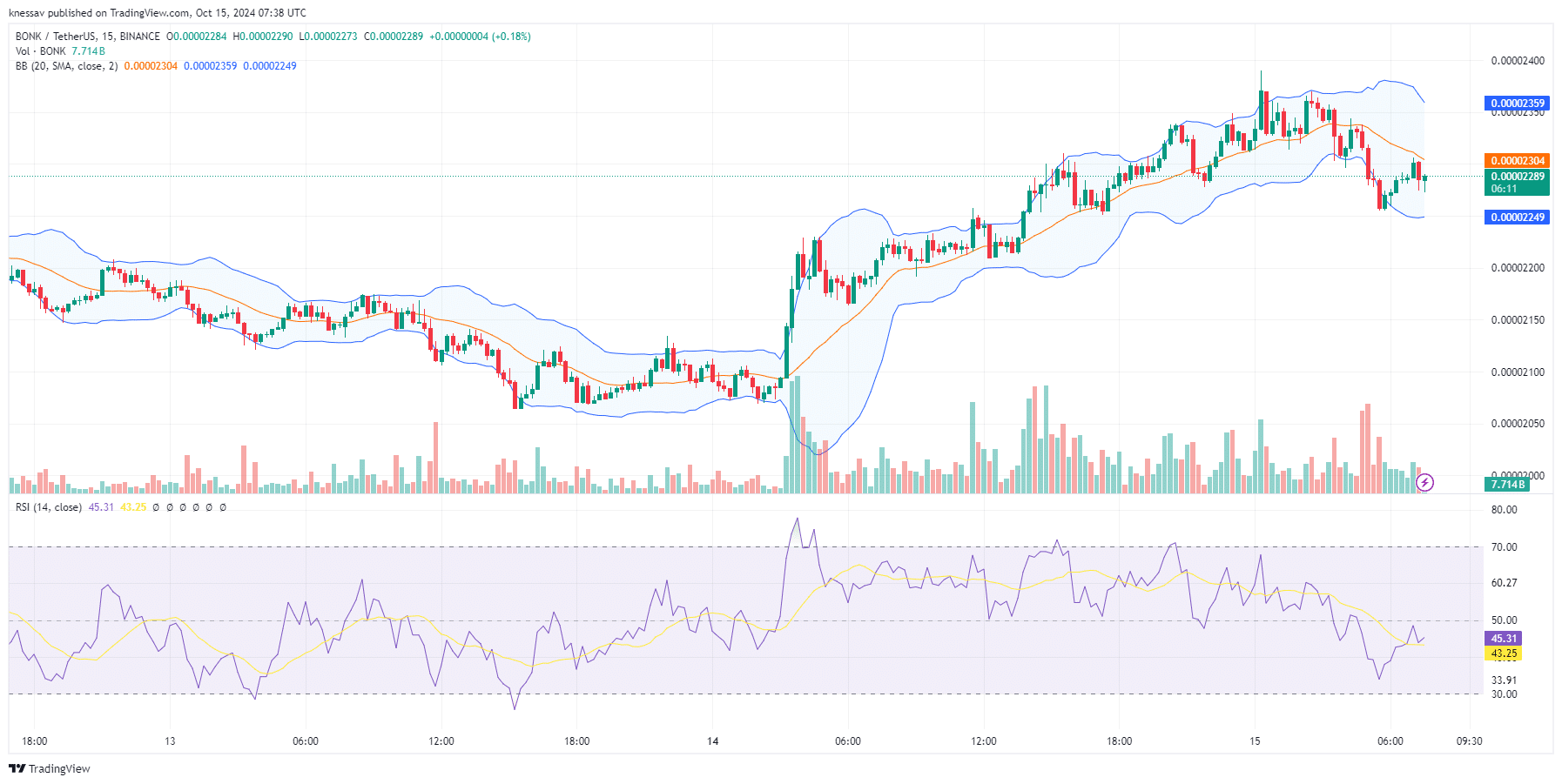Viewport: 1562px width, 784px height.
Task: Click the BB lower value 0.00002249 in the legend
Action: (270, 66)
